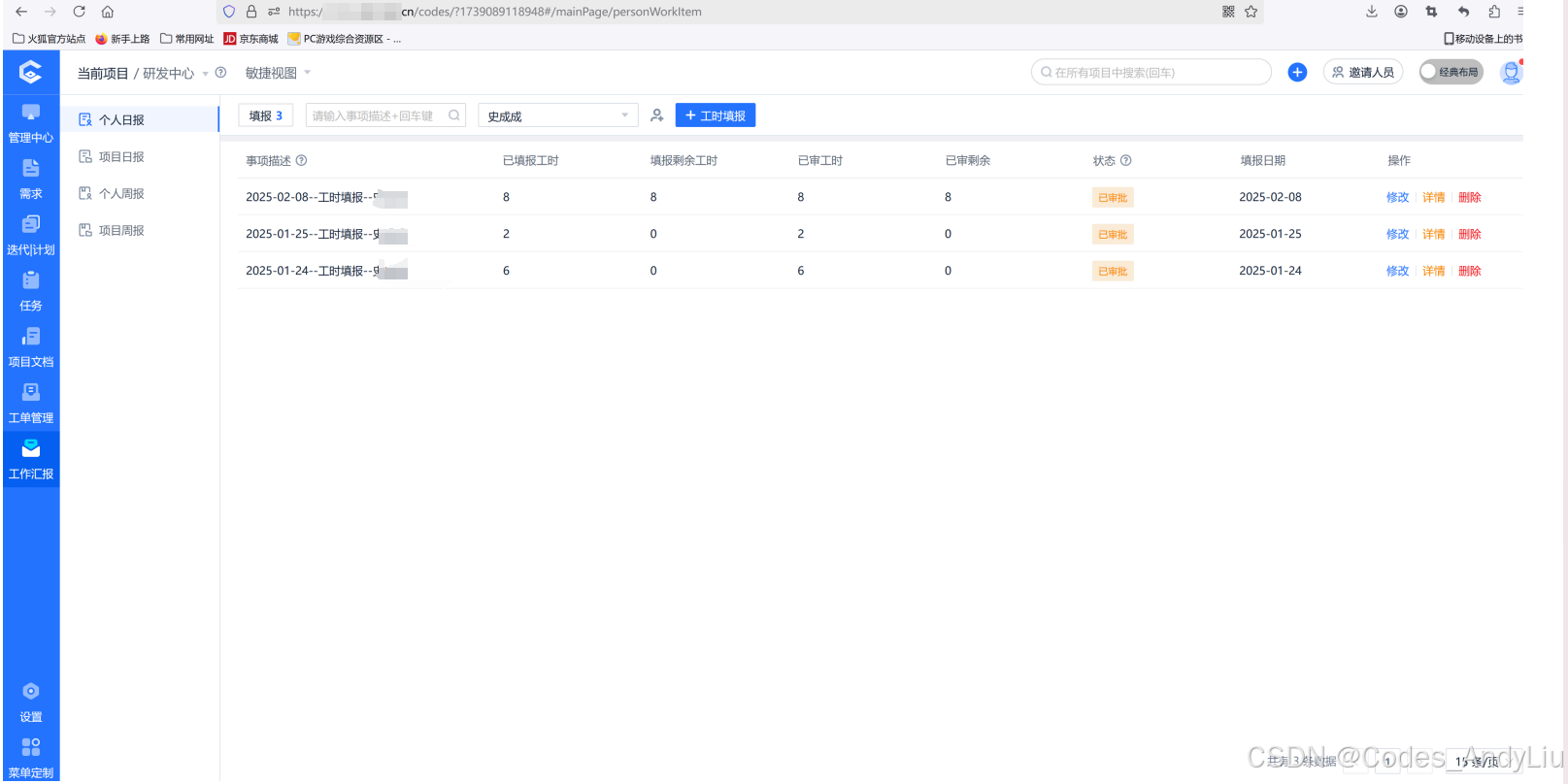This screenshot has width=1568, height=784.
Task: Open the 火狐官方站点 bookmark
Action: [x=49, y=39]
